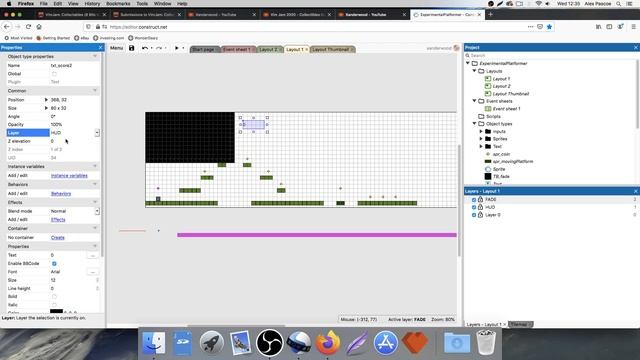Save the project with the disk icon
This screenshot has height=360, width=640.
point(131,48)
